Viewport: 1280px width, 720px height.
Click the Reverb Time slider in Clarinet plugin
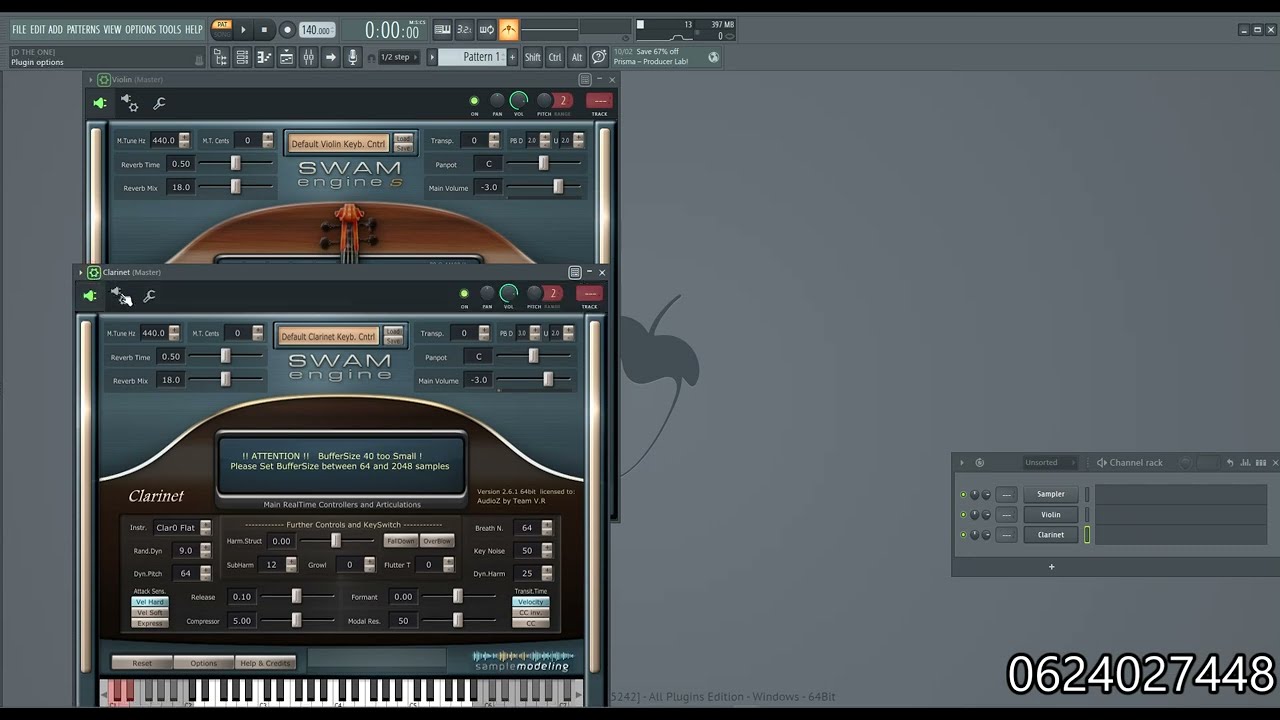pyautogui.click(x=226, y=356)
